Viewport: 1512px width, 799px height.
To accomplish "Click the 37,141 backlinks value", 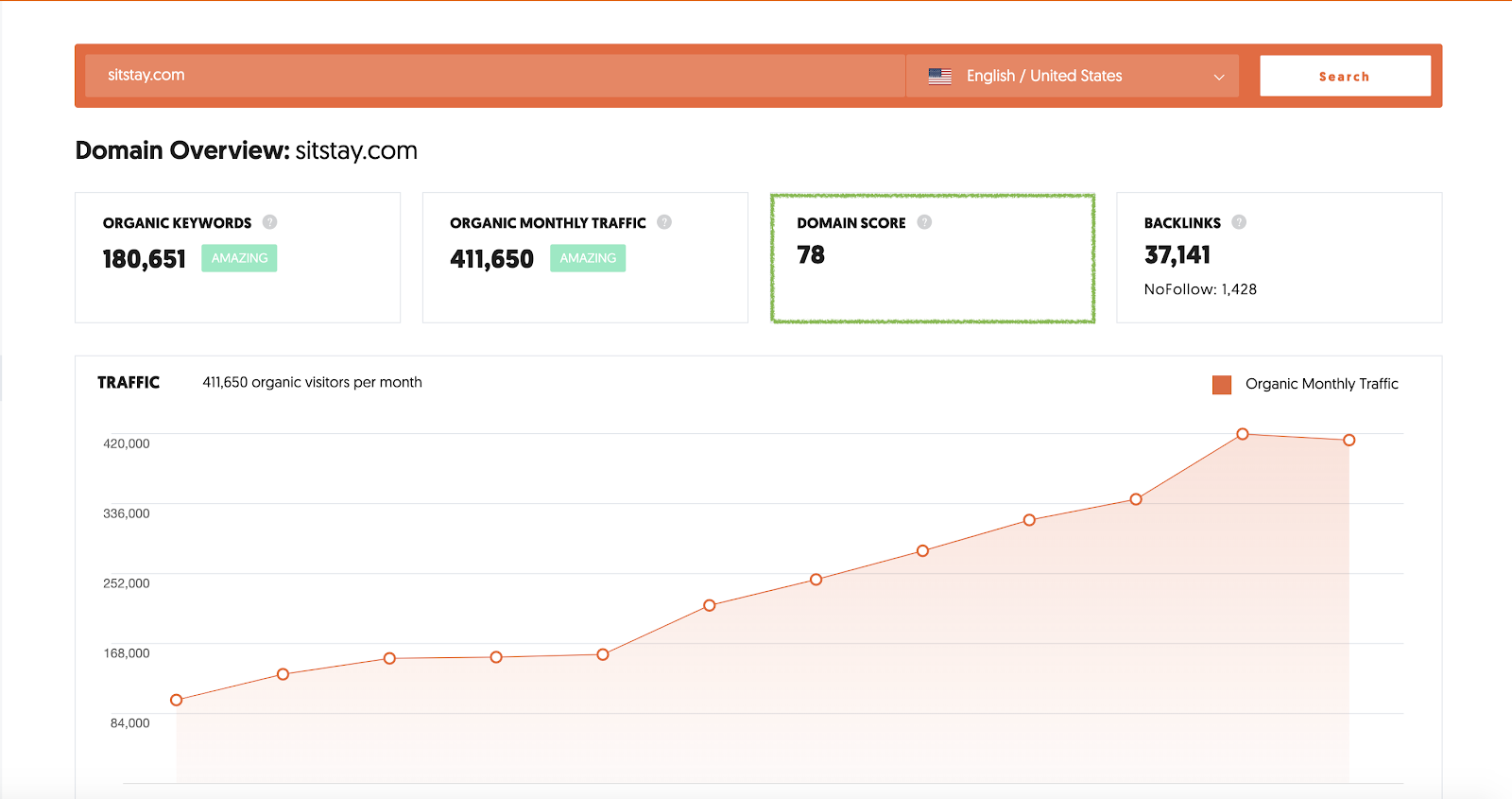I will pyautogui.click(x=1177, y=255).
